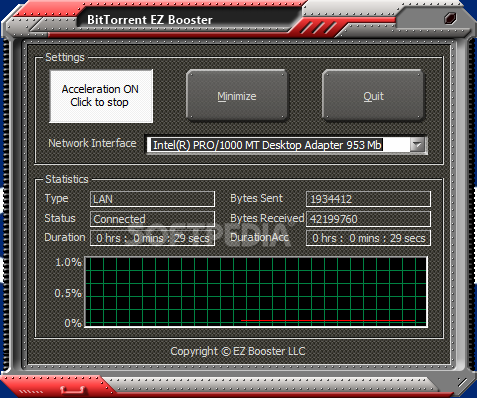
Task: Stop acceleration with the Acceleration ON button
Action: (x=101, y=96)
